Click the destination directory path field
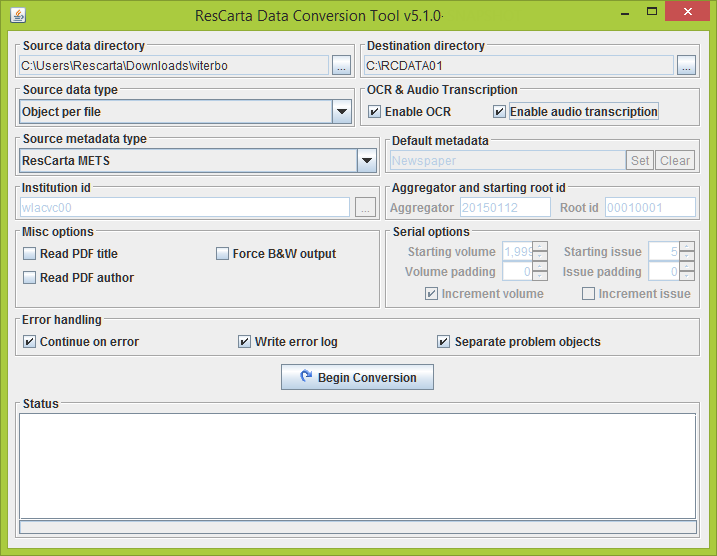Image resolution: width=717 pixels, height=556 pixels. coord(519,65)
